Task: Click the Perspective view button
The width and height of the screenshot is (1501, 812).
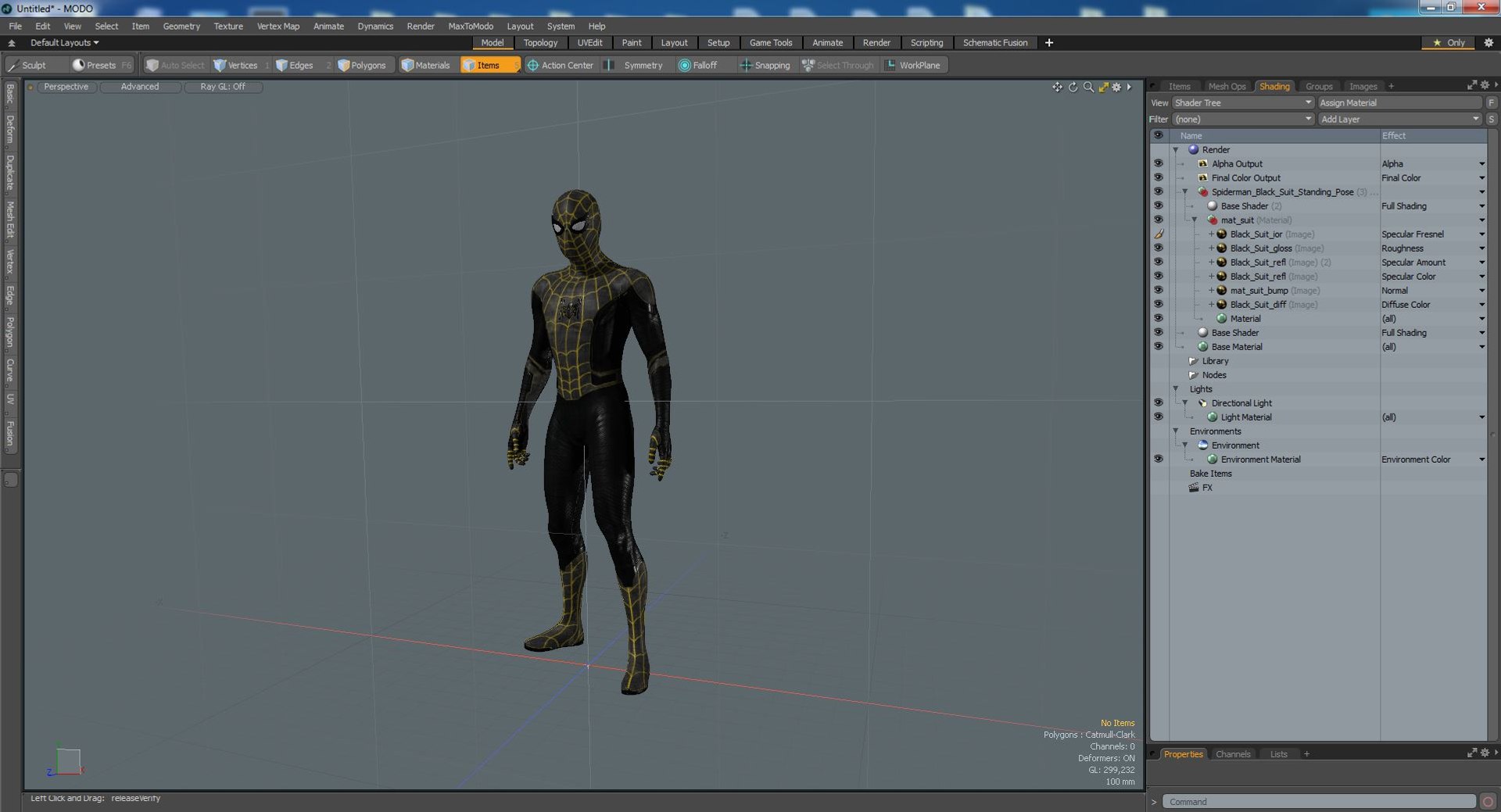Action: coord(66,87)
